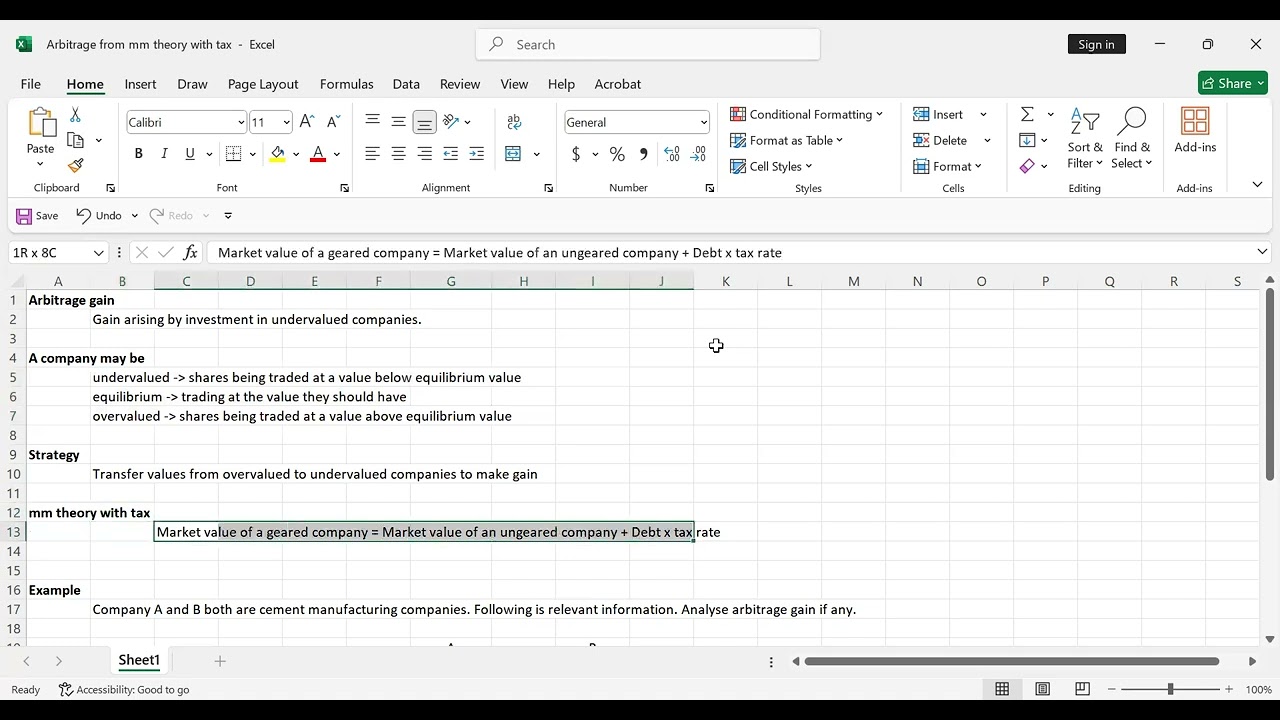Toggle Bold formatting
This screenshot has height=720, width=1280.
pyautogui.click(x=138, y=154)
